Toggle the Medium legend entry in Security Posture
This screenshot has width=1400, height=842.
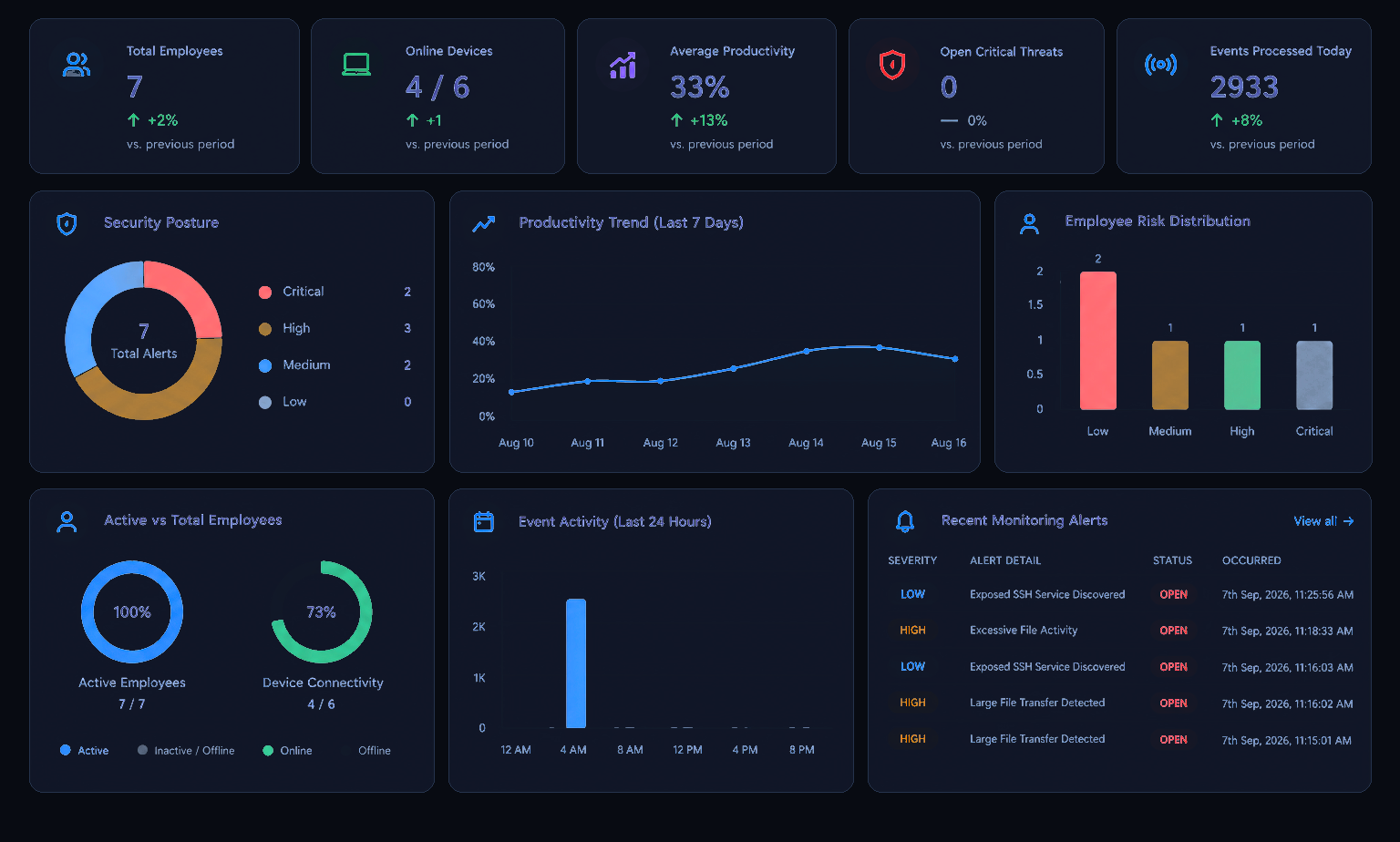click(335, 365)
